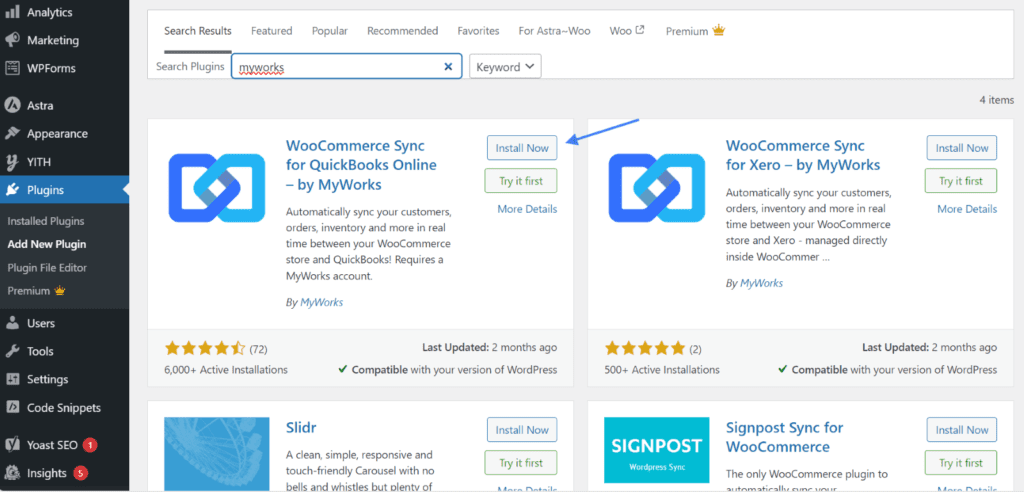Open MyWorks author link under QuickBooks plugin
The width and height of the screenshot is (1024, 492).
click(321, 303)
